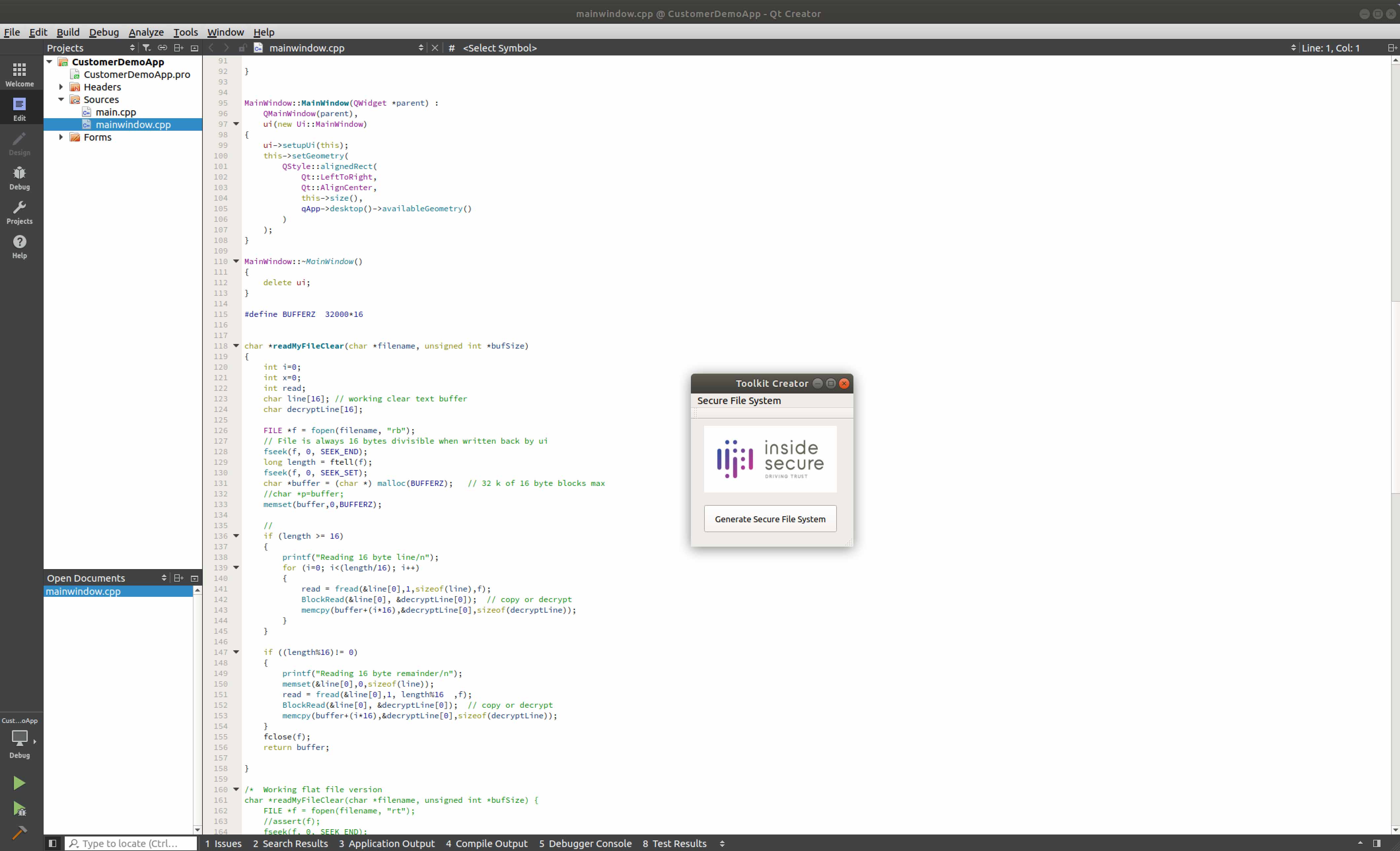Image resolution: width=1400 pixels, height=851 pixels.
Task: Expand the Headers folder
Action: point(61,87)
